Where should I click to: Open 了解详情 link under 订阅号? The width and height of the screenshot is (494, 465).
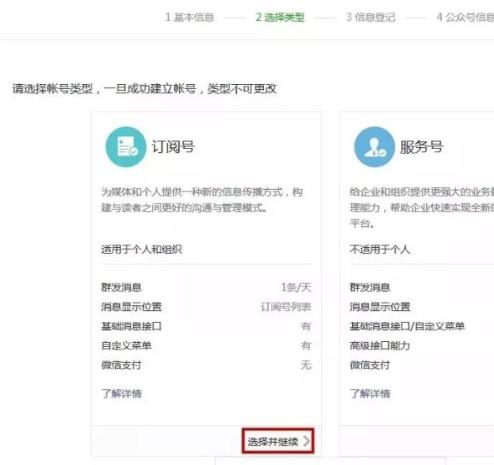122,394
